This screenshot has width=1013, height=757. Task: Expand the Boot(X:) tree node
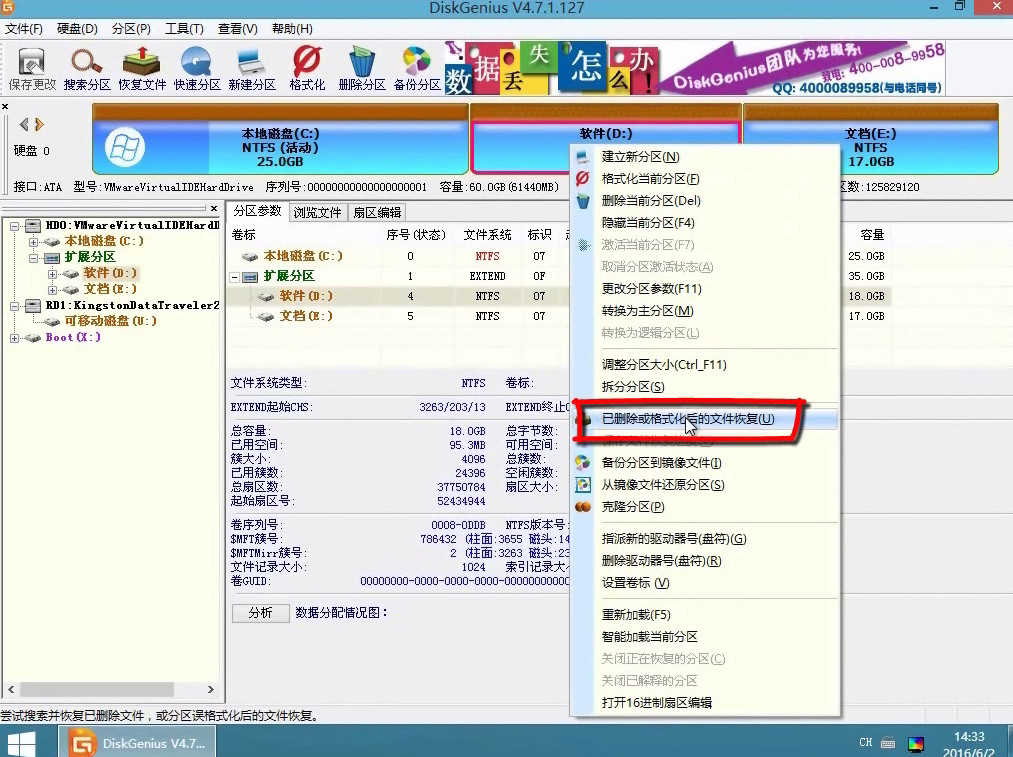pos(14,338)
